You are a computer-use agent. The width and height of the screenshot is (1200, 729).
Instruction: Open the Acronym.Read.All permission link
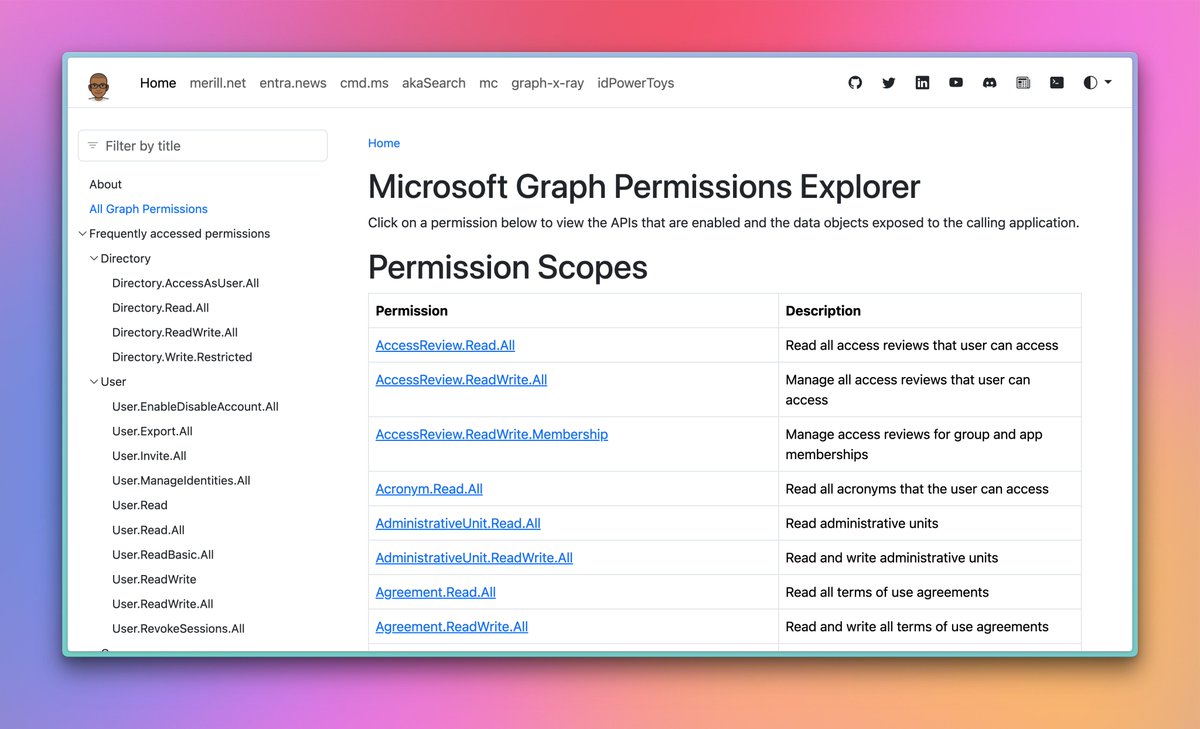429,489
